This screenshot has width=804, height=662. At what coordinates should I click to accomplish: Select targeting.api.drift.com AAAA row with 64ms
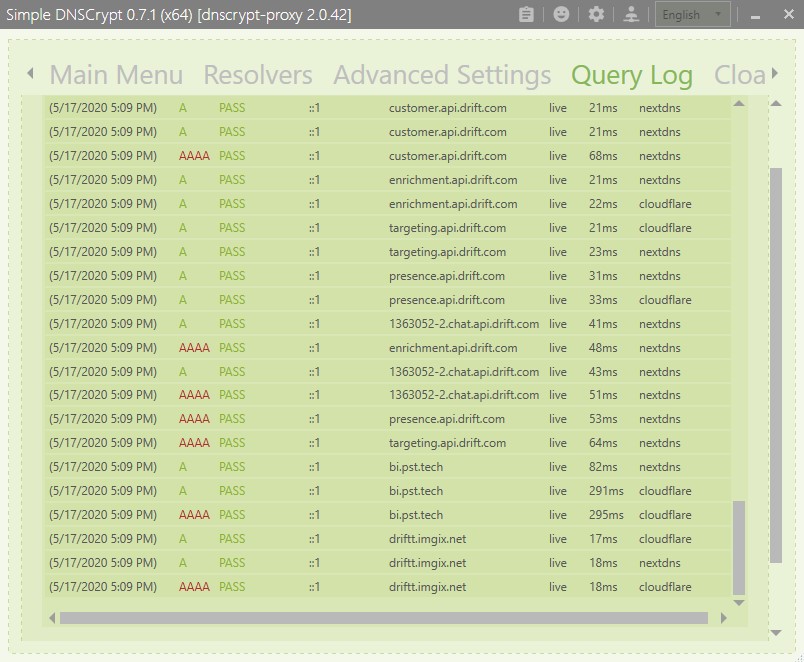[x=388, y=443]
